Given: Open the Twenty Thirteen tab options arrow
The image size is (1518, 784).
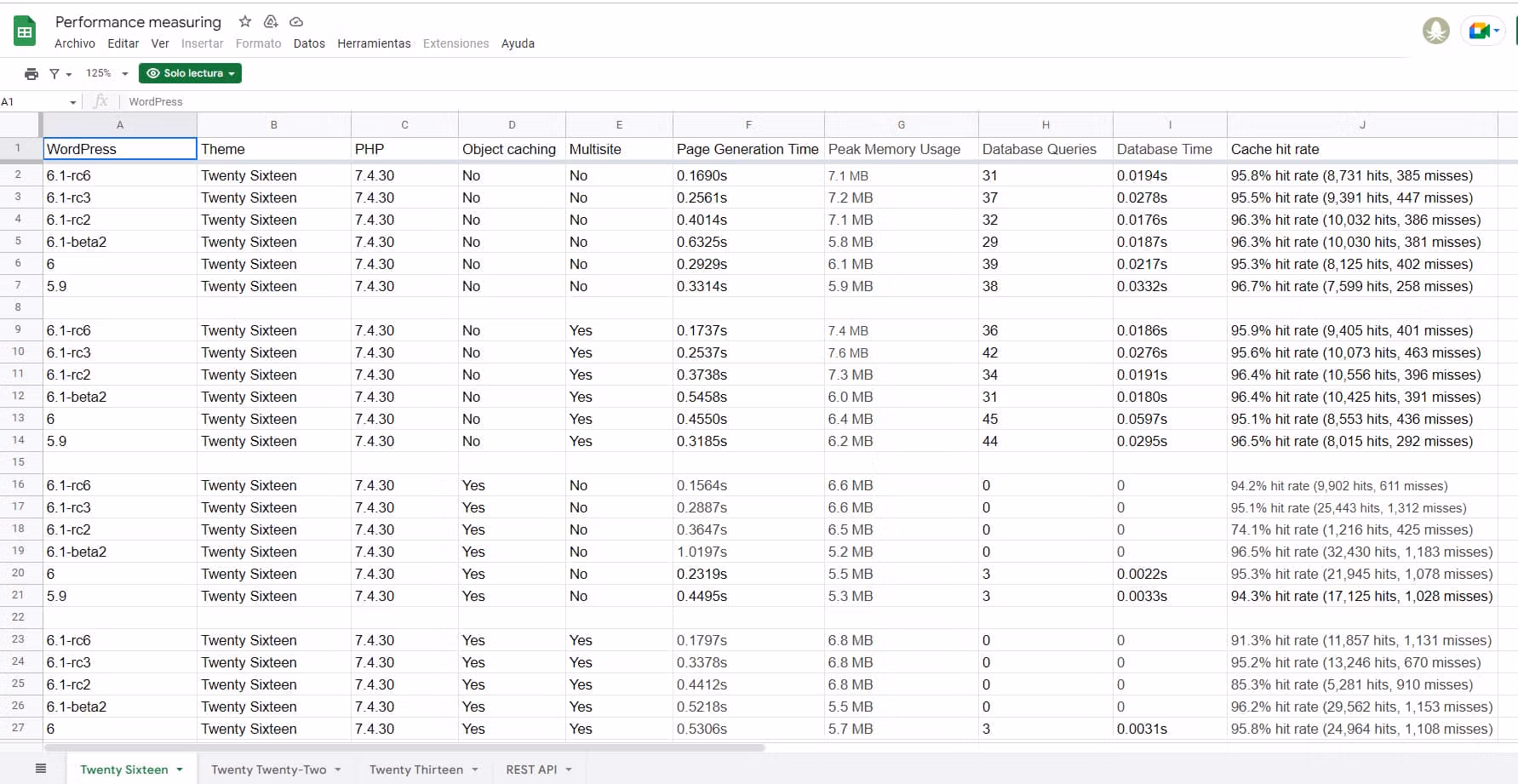Looking at the screenshot, I should pos(475,770).
